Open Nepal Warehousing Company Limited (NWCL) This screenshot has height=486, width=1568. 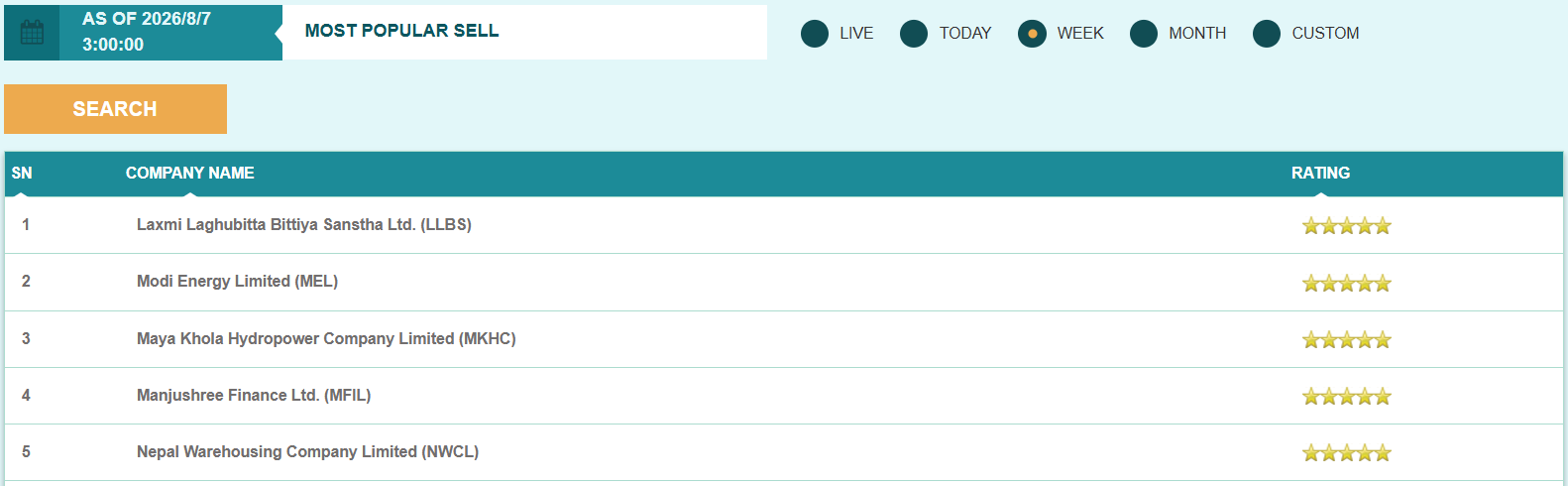coord(307,452)
